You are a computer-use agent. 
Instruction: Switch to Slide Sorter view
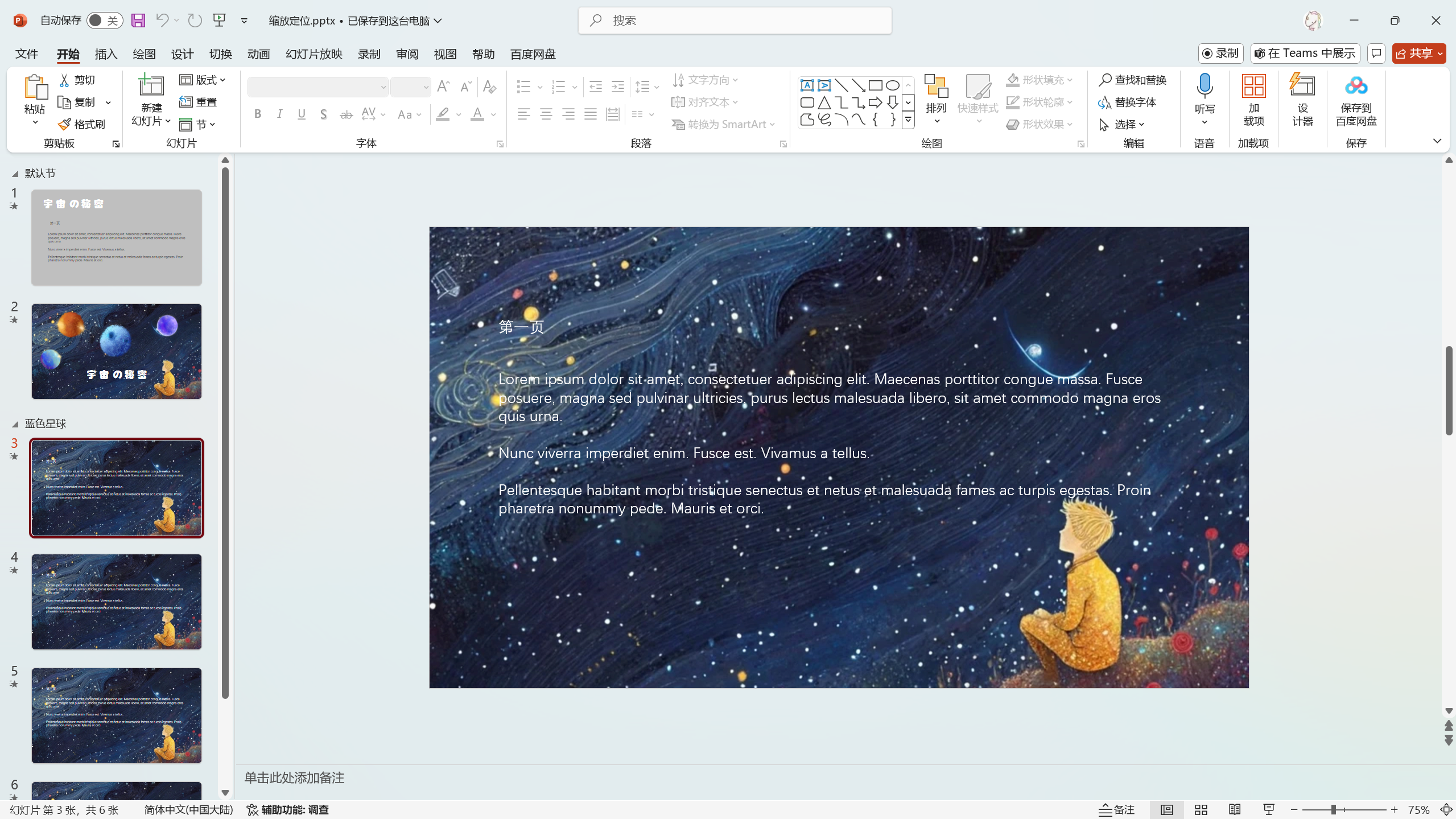[1201, 809]
